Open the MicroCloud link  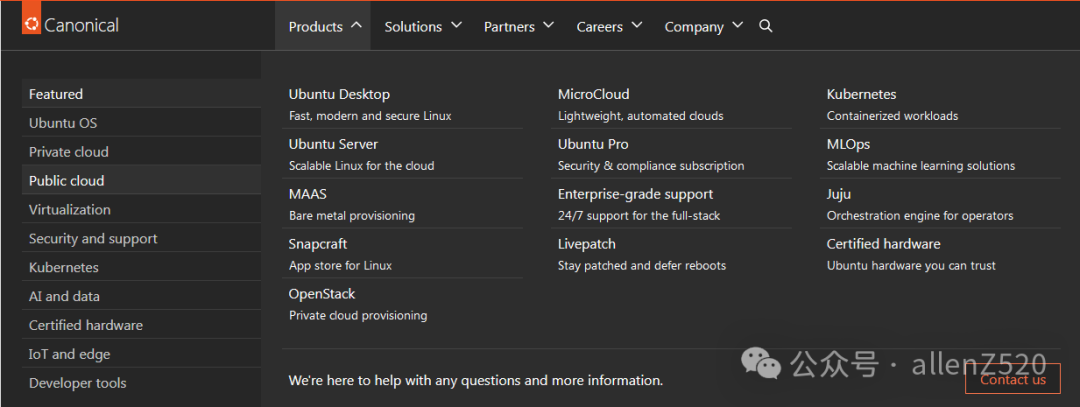[x=594, y=94]
